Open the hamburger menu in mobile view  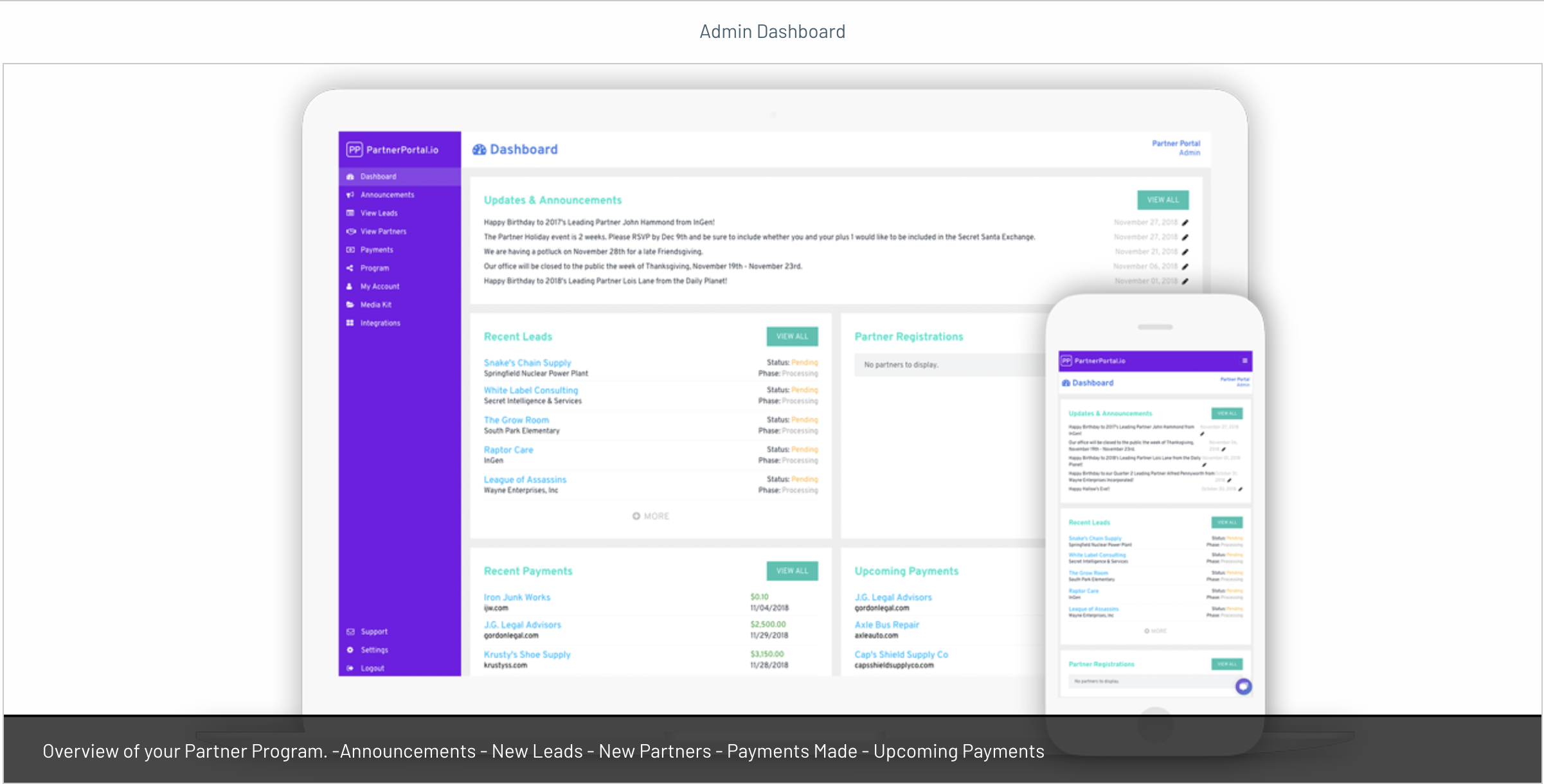tap(1244, 361)
